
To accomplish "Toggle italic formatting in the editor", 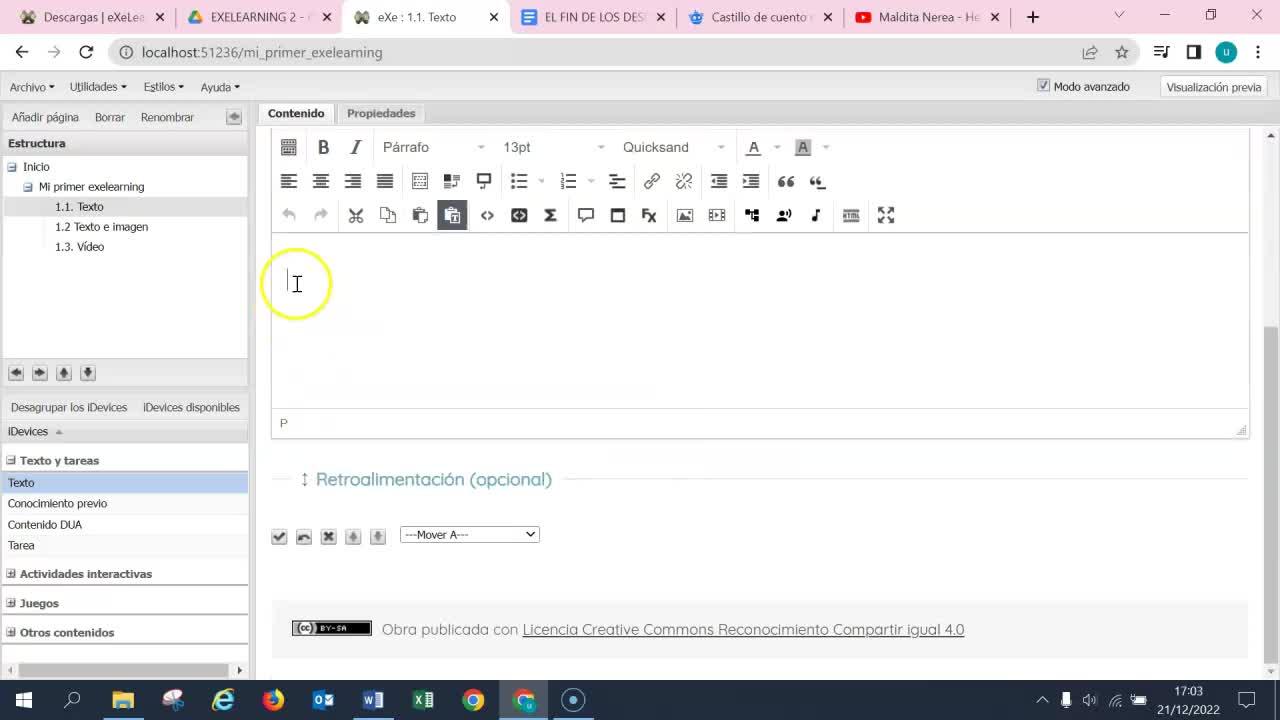I will [x=355, y=147].
